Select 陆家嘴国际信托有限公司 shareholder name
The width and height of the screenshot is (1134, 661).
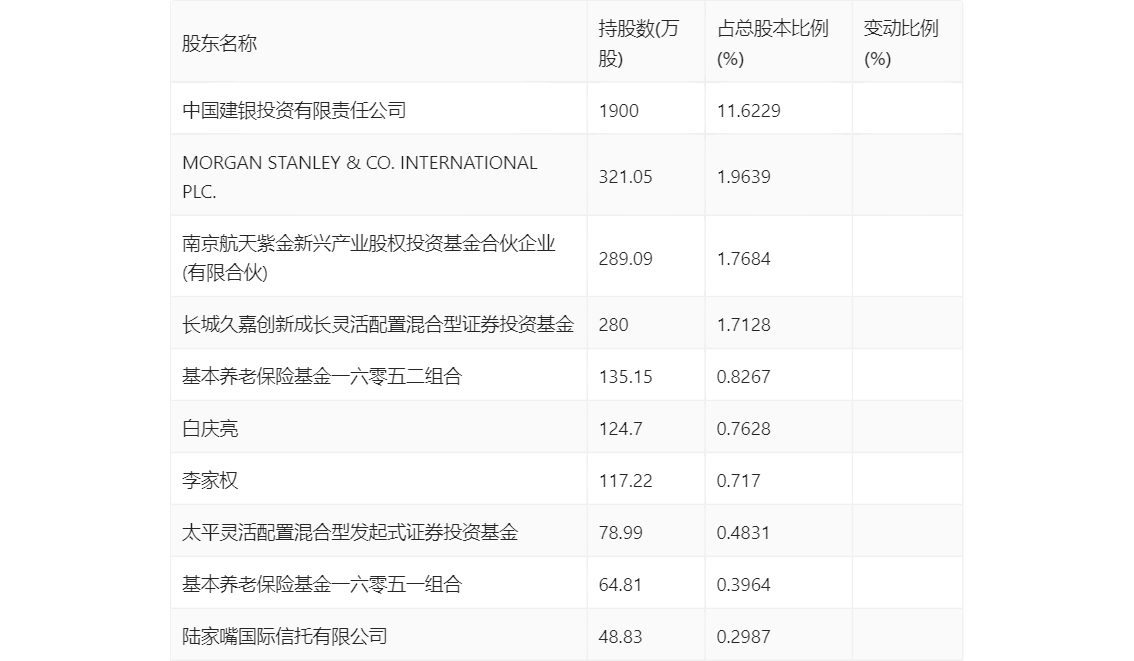click(284, 637)
